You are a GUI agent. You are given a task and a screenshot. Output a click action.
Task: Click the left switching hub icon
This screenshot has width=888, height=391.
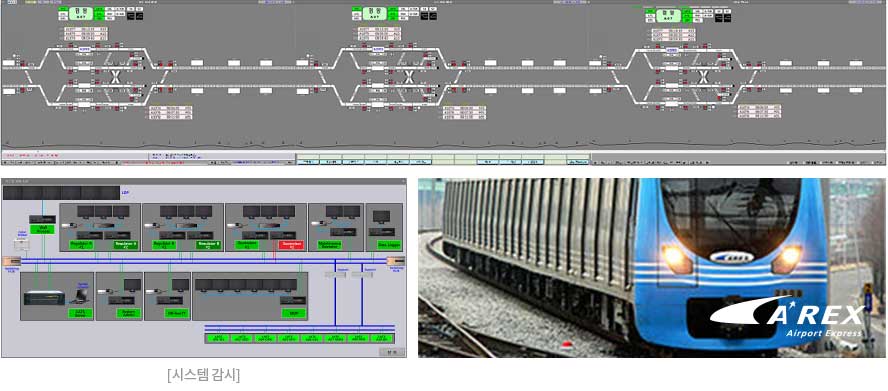[x=12, y=261]
